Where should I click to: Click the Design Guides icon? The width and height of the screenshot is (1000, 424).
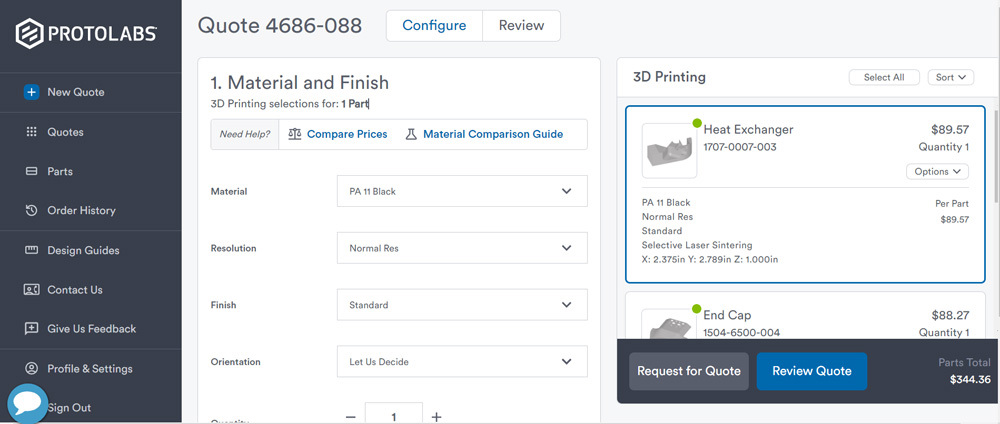click(31, 250)
